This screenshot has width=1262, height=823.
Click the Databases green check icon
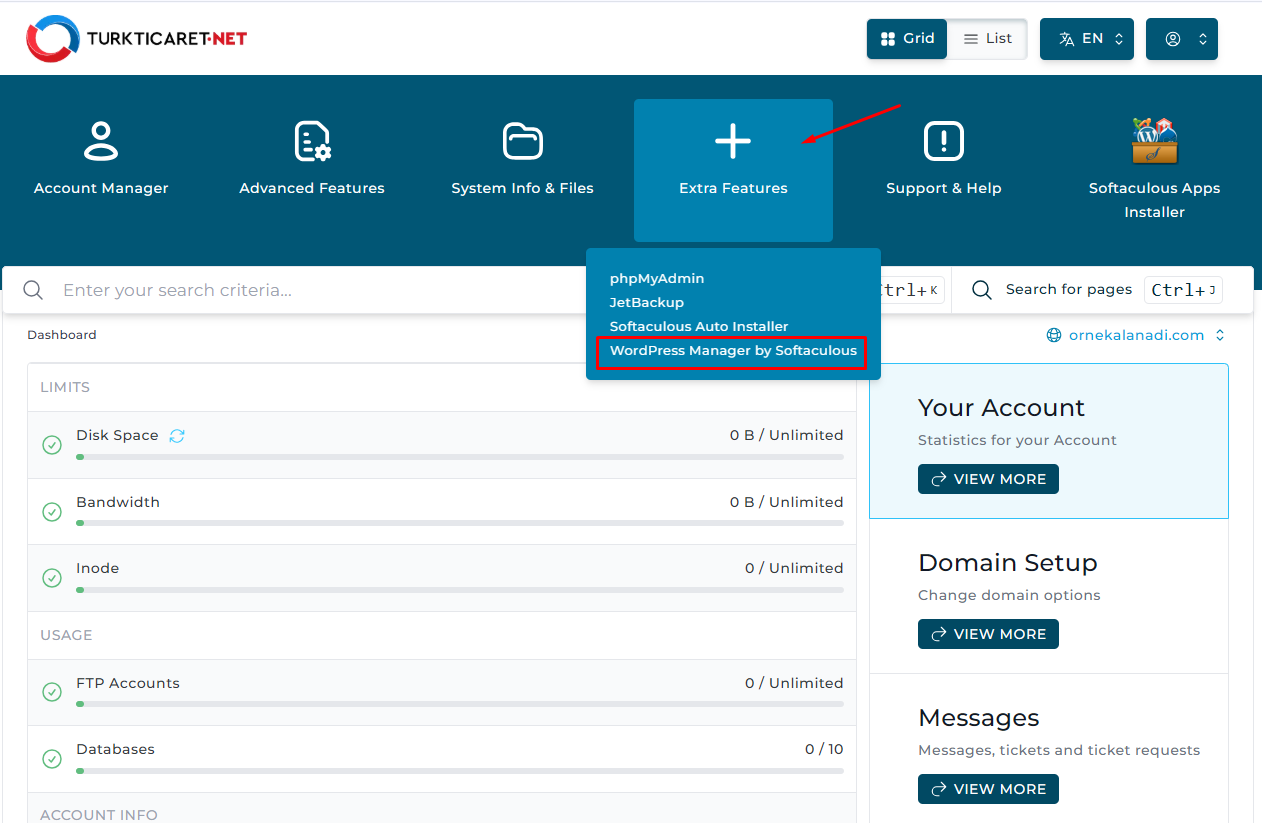point(52,759)
